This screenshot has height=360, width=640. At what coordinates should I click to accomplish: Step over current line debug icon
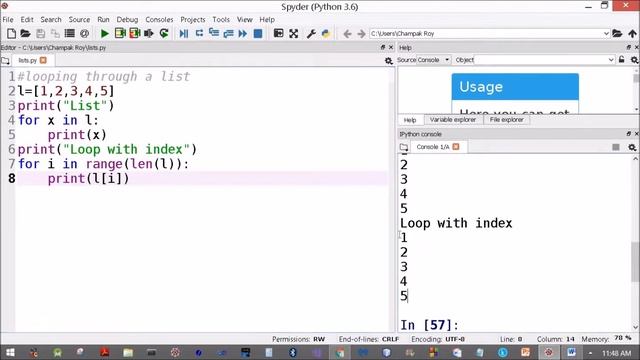tap(199, 33)
